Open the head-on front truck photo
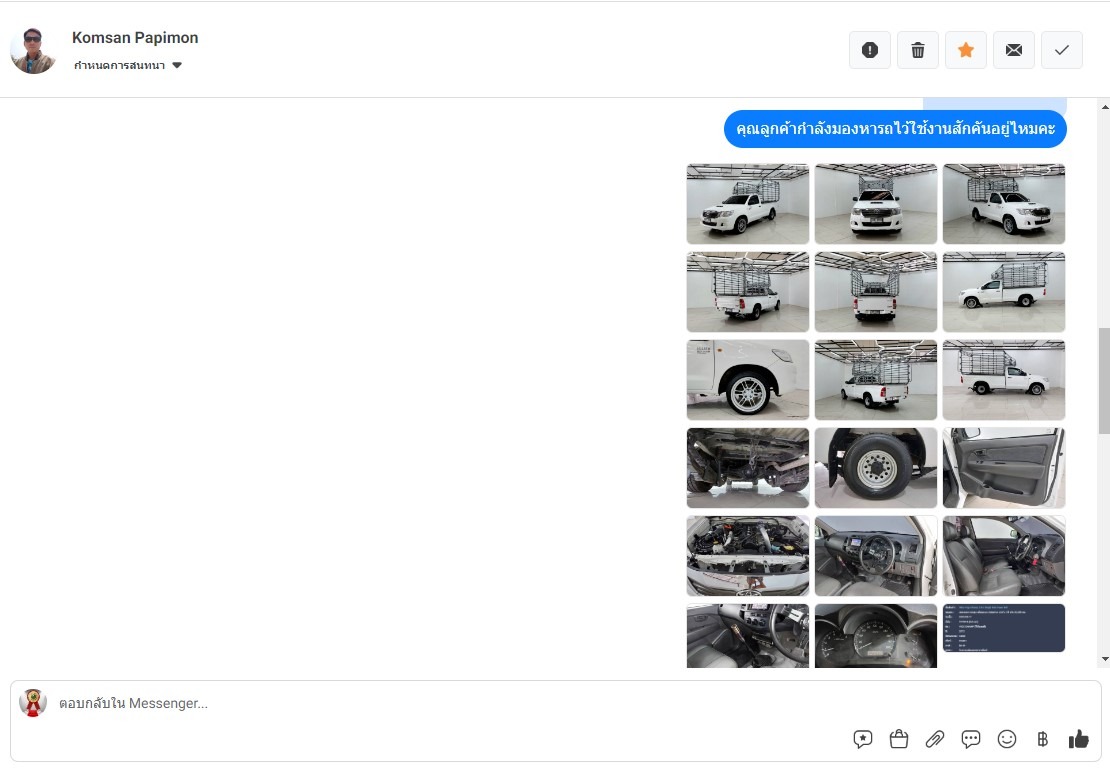The image size is (1110, 771). click(x=876, y=204)
